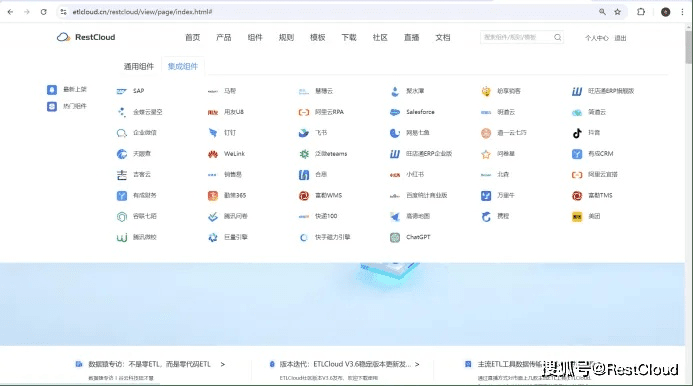Open the 腾讯问卷 component
Viewport: 693px width, 386px height.
pyautogui.click(x=228, y=216)
